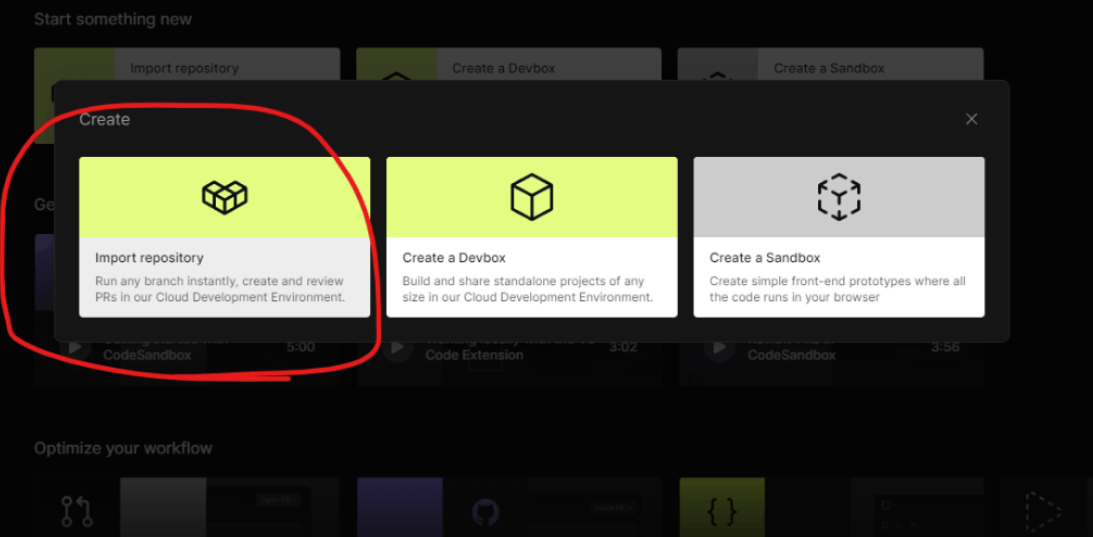
Task: Click description "Build and share standalone projects of any"
Action: click(523, 281)
